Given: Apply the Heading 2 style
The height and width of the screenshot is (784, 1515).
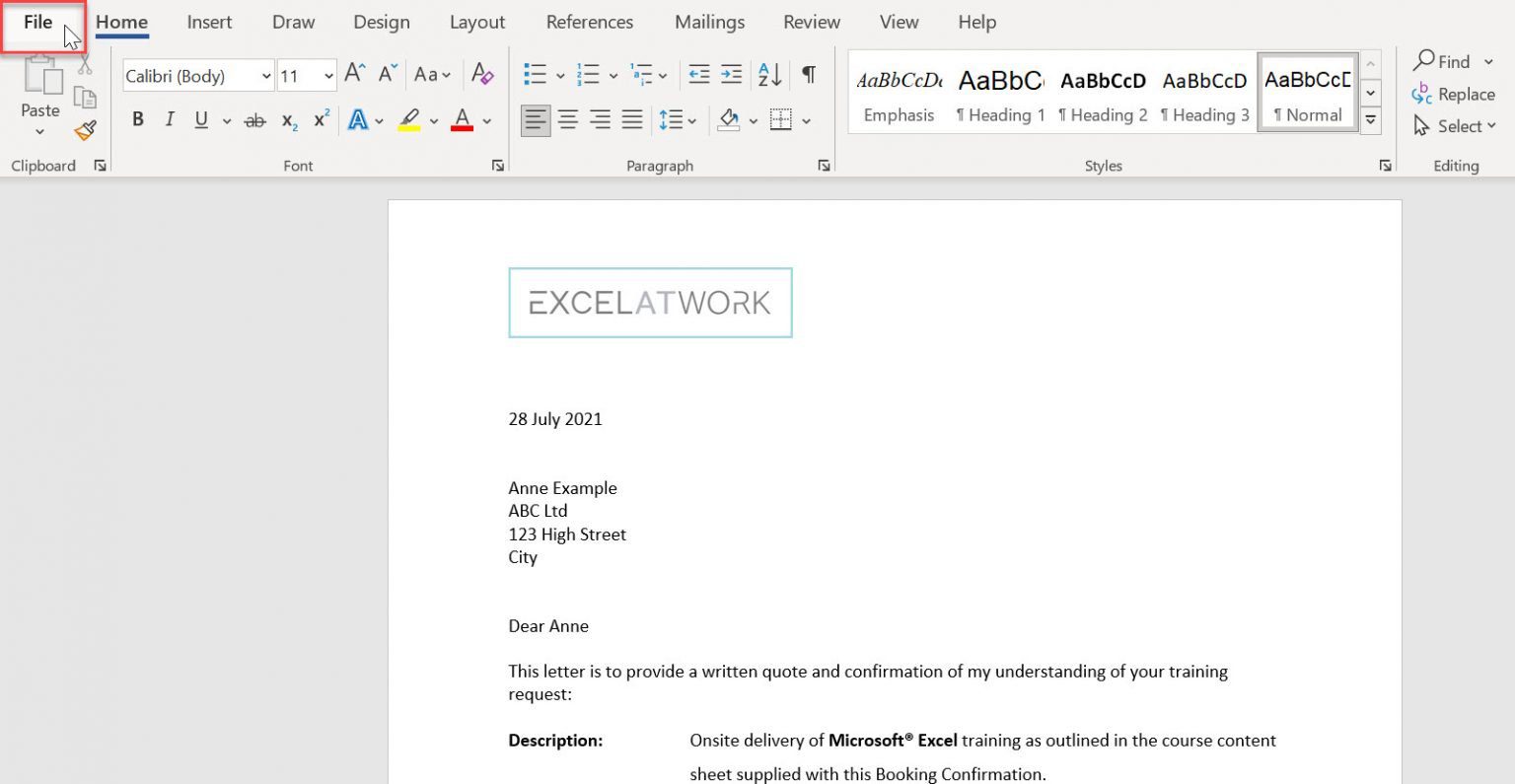Looking at the screenshot, I should pos(1103,94).
